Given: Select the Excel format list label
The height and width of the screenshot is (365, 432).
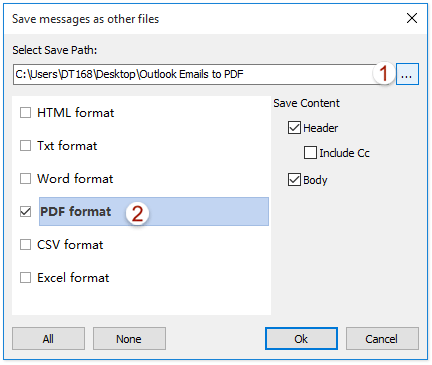Looking at the screenshot, I should [x=73, y=278].
